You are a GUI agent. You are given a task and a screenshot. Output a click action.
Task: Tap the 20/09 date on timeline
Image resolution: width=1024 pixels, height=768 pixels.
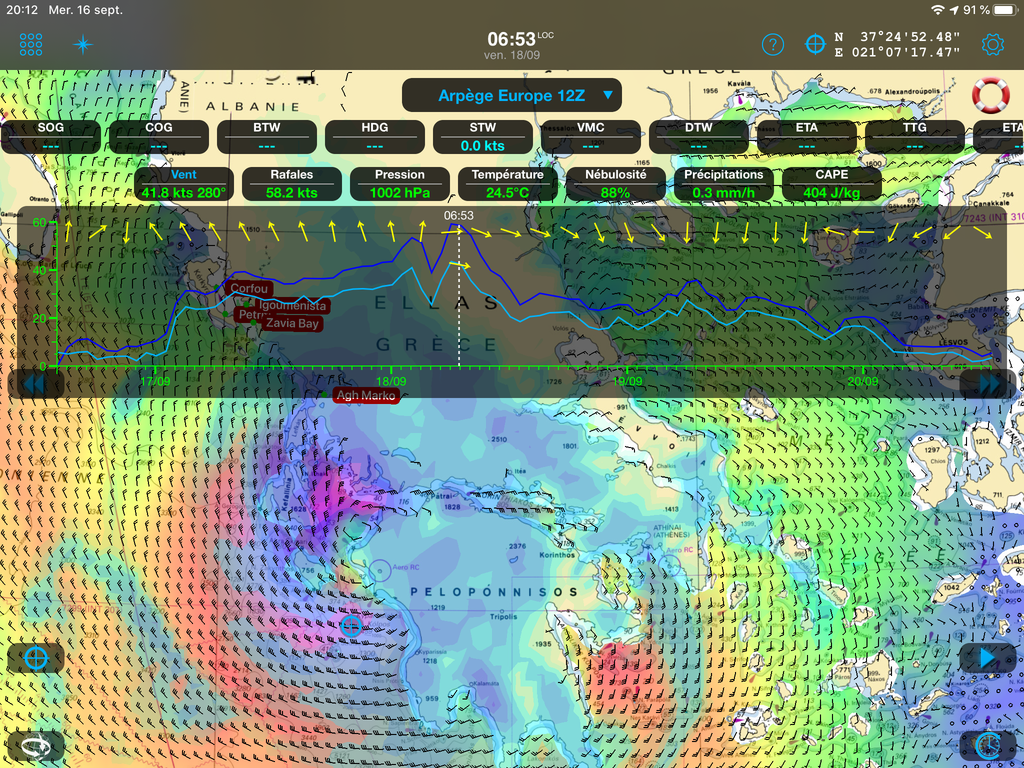[863, 381]
